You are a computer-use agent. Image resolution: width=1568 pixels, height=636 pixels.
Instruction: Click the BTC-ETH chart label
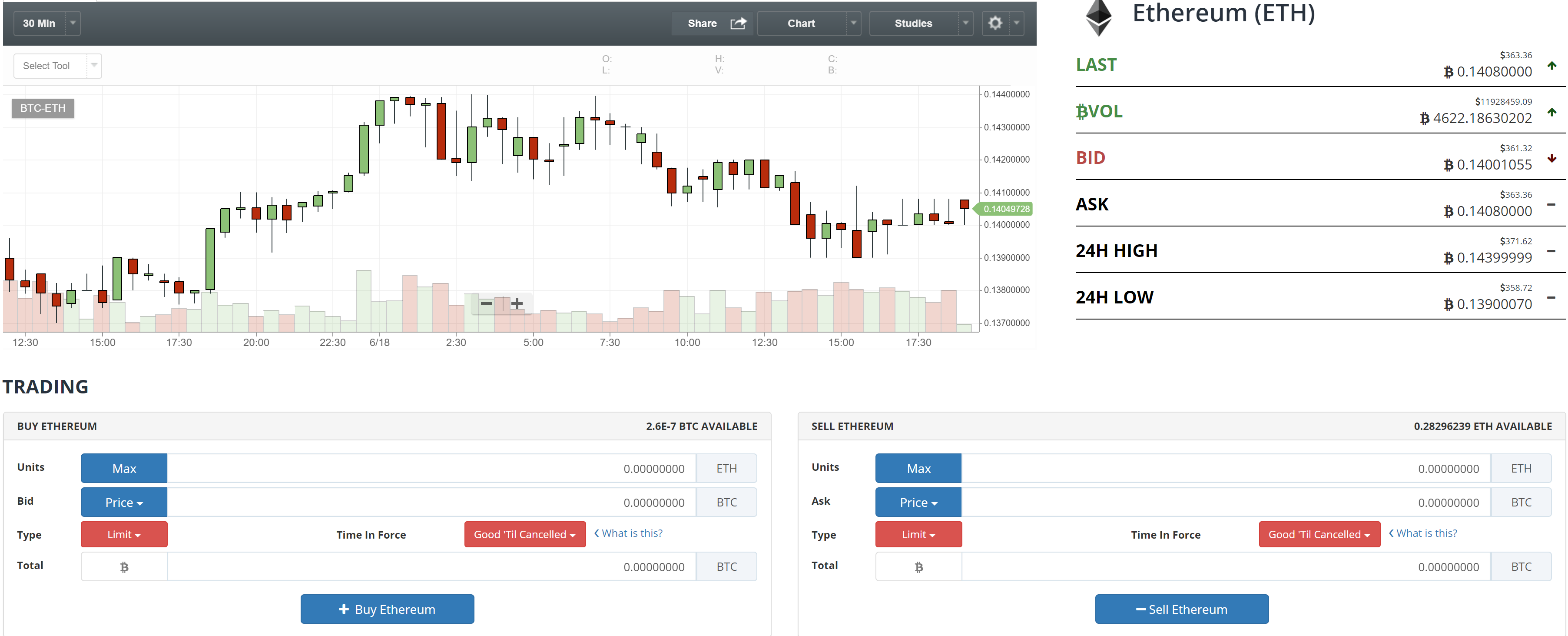(43, 108)
